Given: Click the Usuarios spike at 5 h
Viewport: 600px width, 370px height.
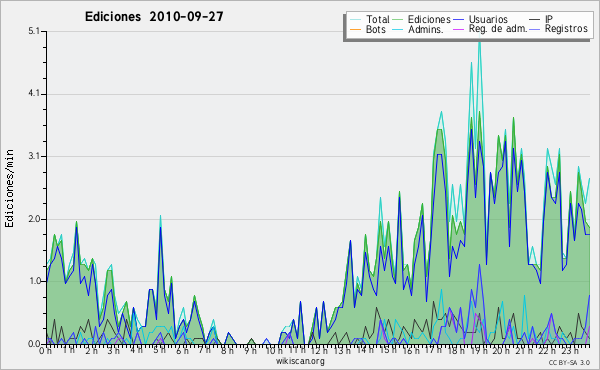Looking at the screenshot, I should 161,227.
